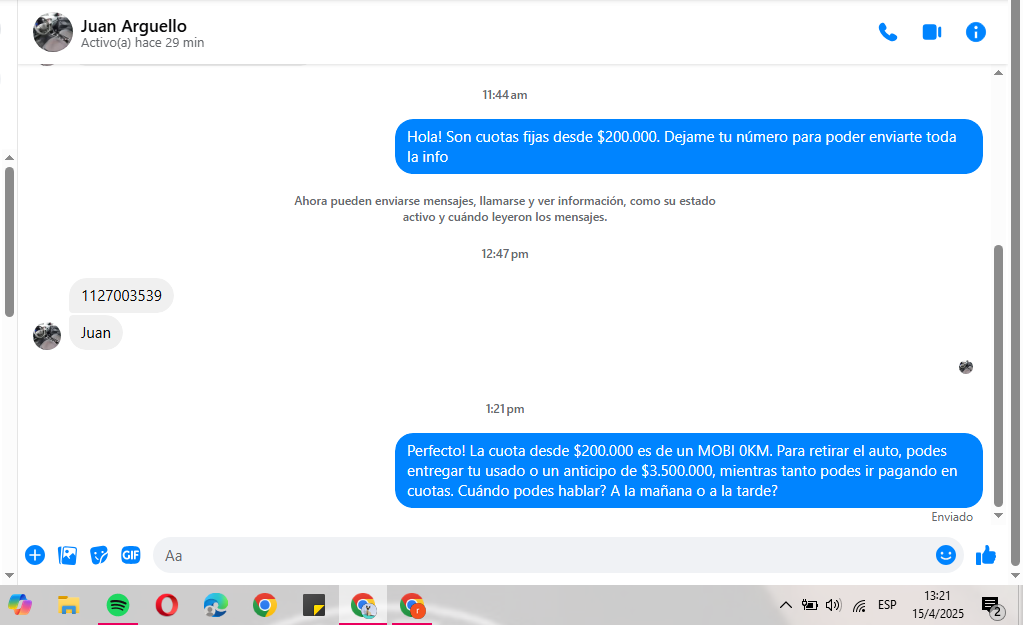Click the 'Enviado' status text
The height and width of the screenshot is (625, 1023).
pos(952,517)
